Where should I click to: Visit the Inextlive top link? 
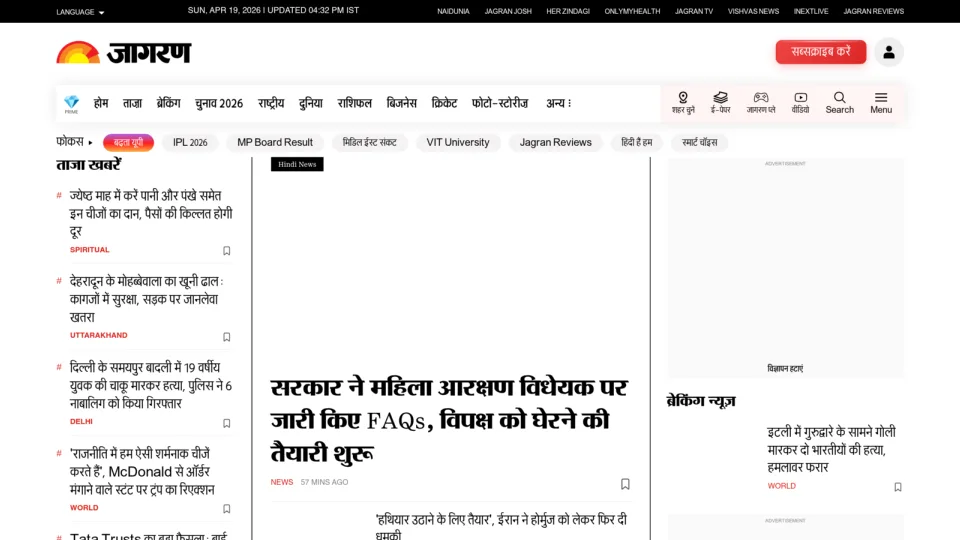tap(811, 12)
